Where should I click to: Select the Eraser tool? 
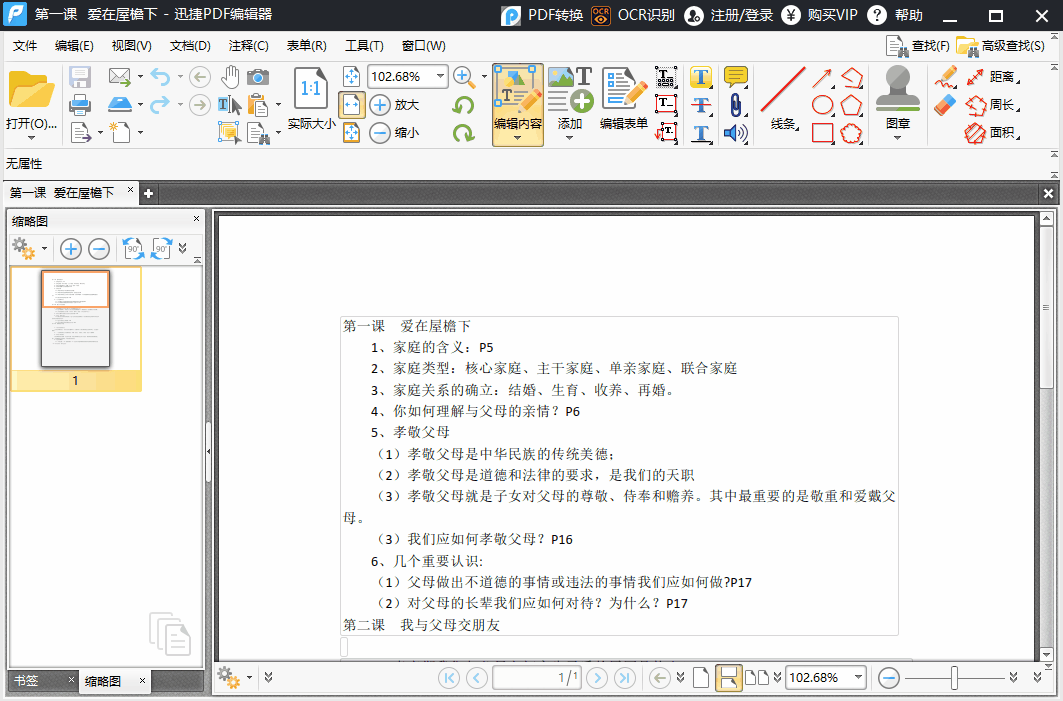[945, 105]
